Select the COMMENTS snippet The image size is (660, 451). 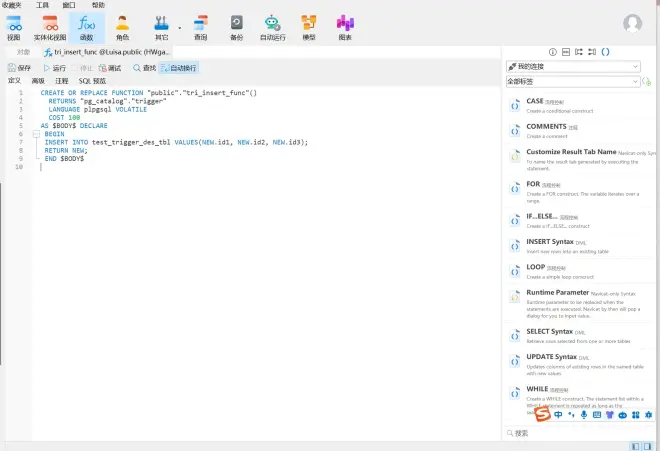coord(580,131)
